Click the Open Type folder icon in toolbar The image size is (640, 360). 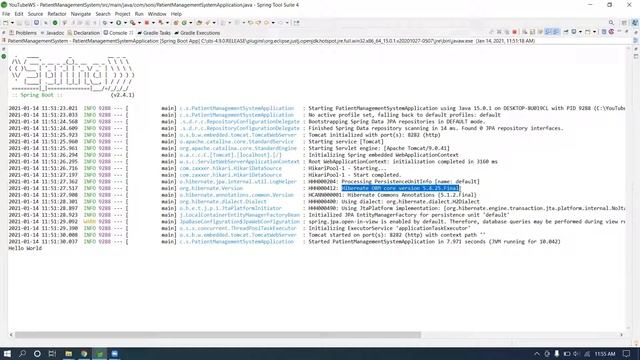[200, 23]
